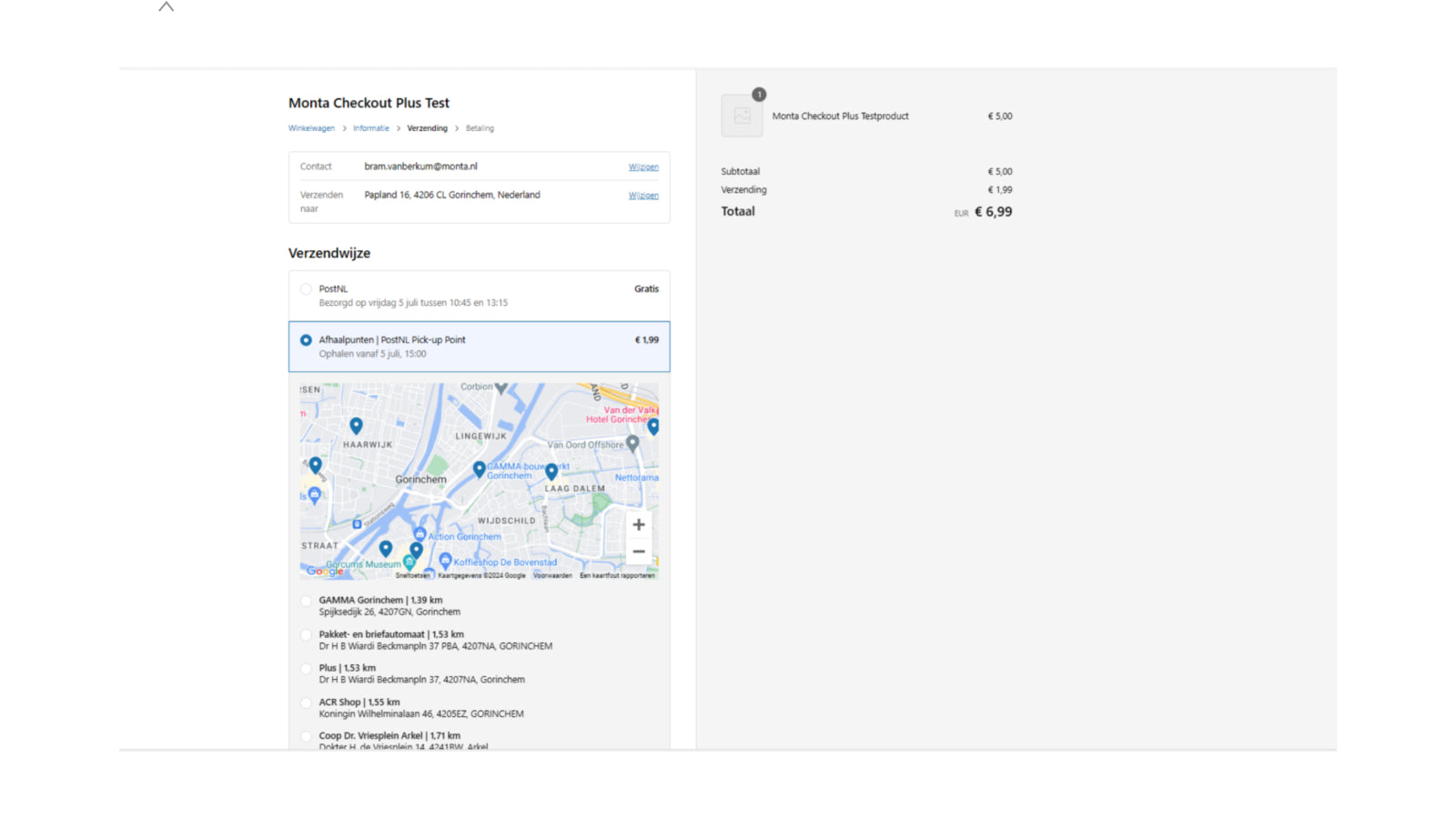The height and width of the screenshot is (819, 1456).
Task: Click the Action Gorinchem shop marker
Action: tap(420, 534)
